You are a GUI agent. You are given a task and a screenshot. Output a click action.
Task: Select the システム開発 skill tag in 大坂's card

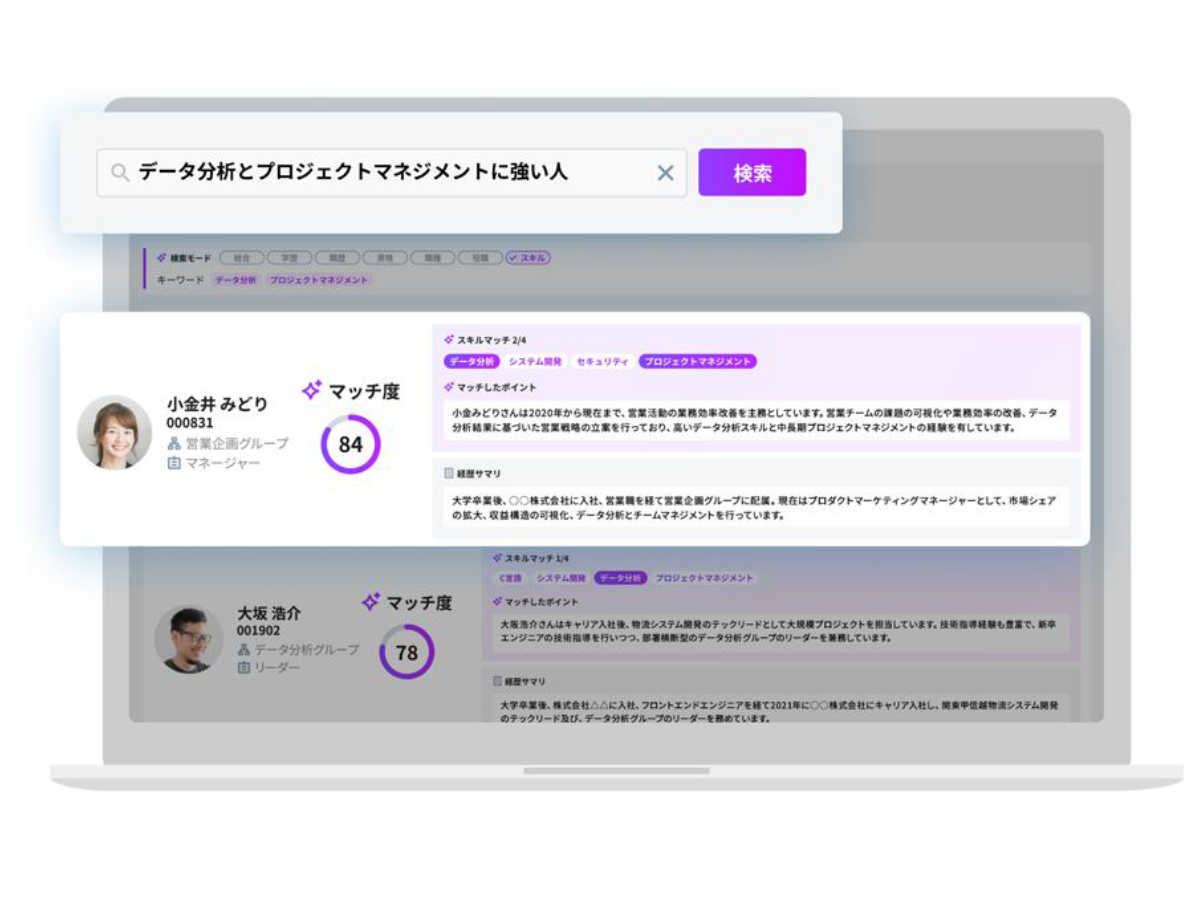561,579
